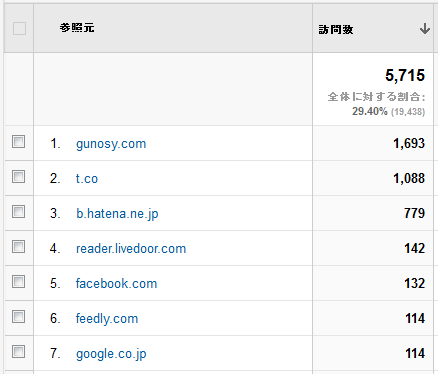
Task: Open the feedly.com referrer link
Action: coord(107,319)
